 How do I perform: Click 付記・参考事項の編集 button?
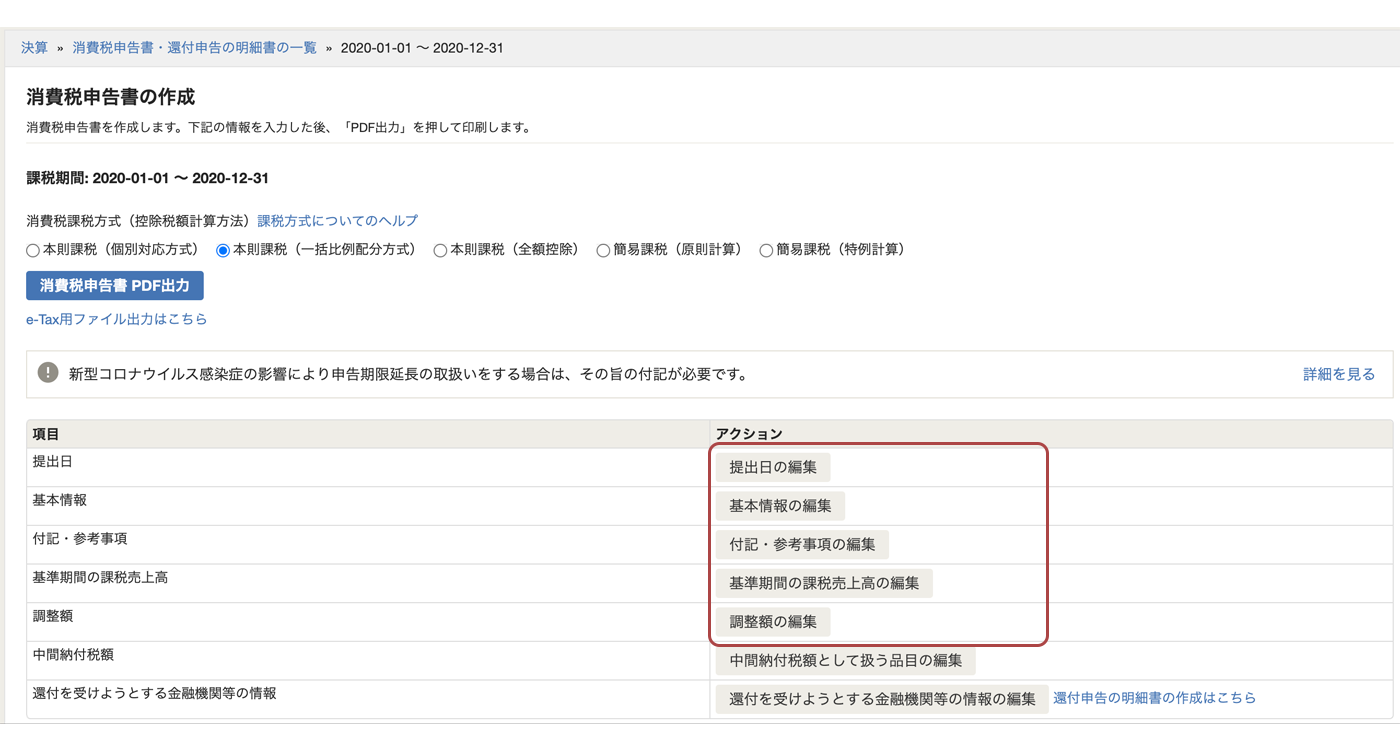coord(802,545)
